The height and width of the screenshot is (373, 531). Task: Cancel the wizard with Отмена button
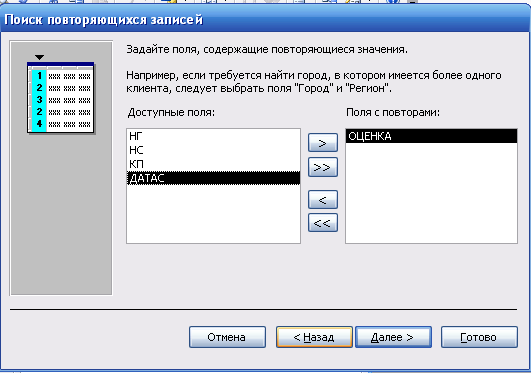(x=227, y=337)
